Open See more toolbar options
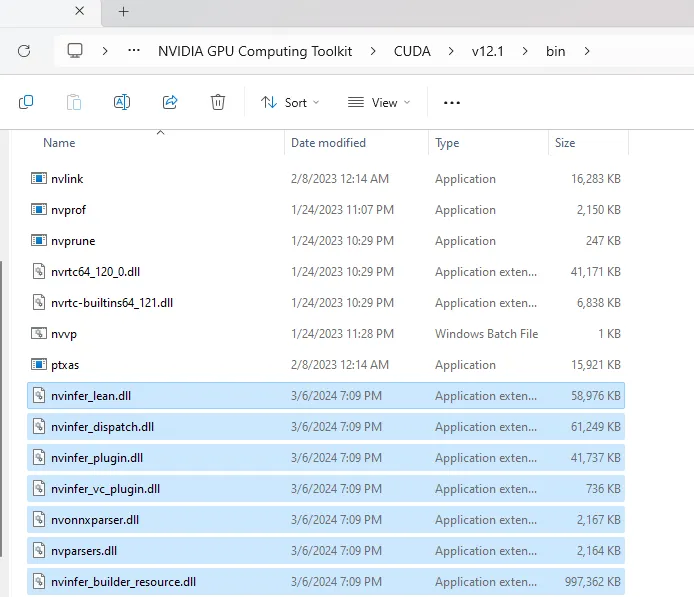694x597 pixels. pyautogui.click(x=452, y=103)
